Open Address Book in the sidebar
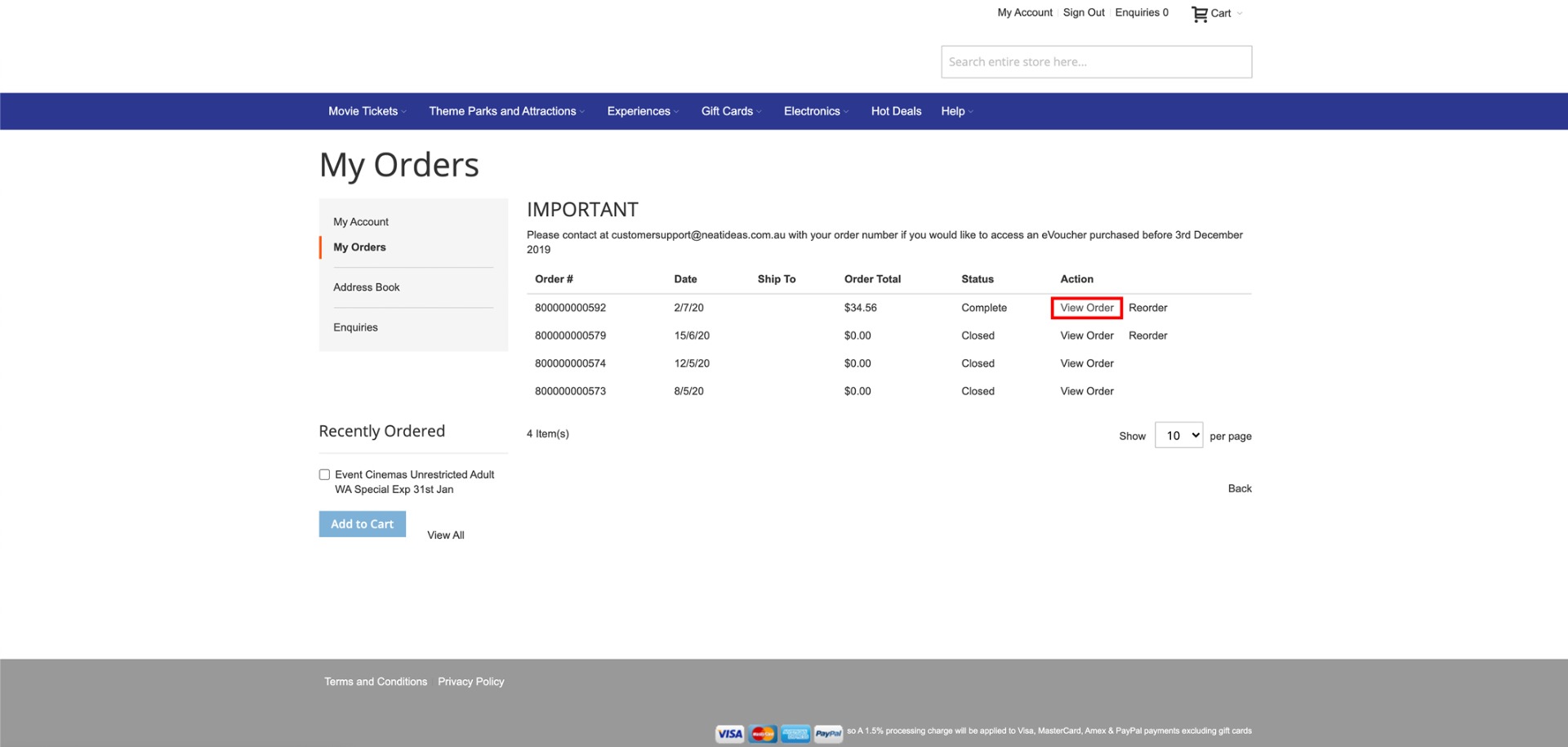This screenshot has height=747, width=1568. tap(366, 287)
